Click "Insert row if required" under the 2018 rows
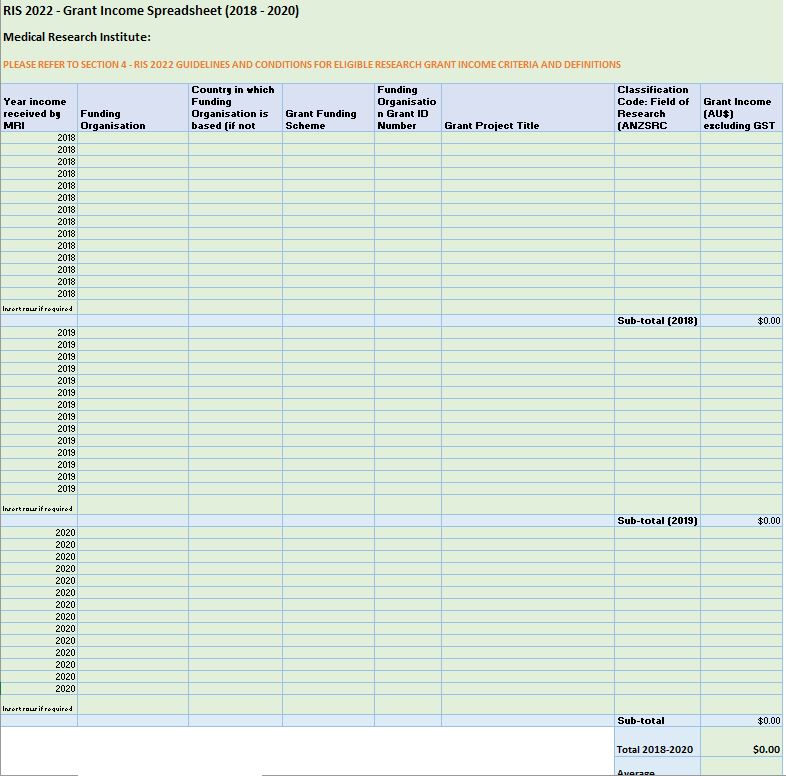 pyautogui.click(x=38, y=309)
